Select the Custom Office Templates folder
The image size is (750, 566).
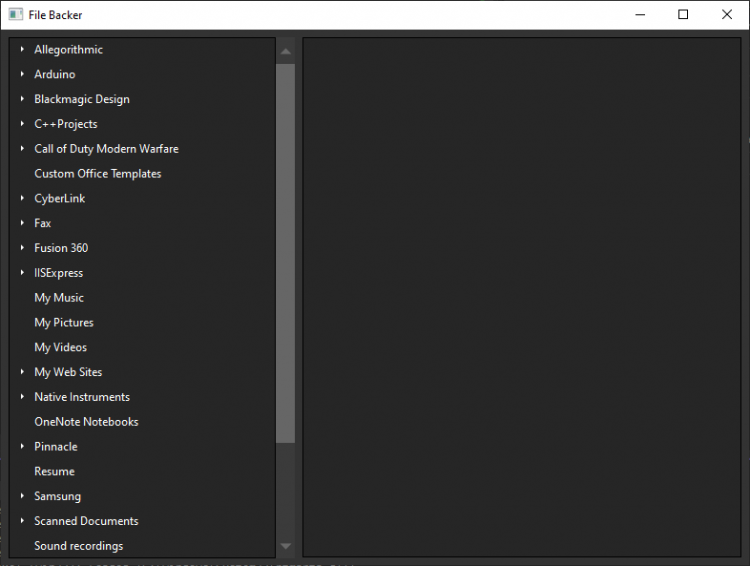pos(97,174)
